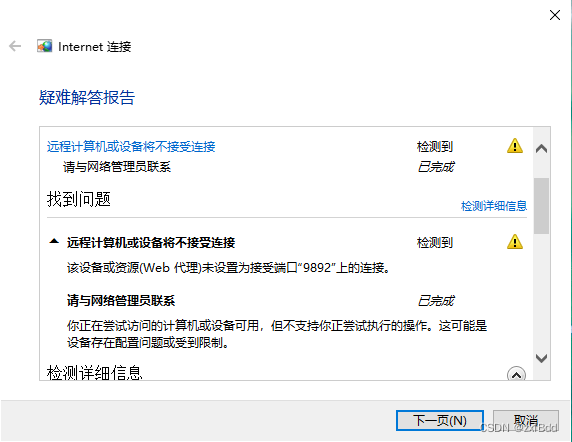Click the 找到问题 section heading
Image resolution: width=572 pixels, height=442 pixels.
click(x=78, y=199)
